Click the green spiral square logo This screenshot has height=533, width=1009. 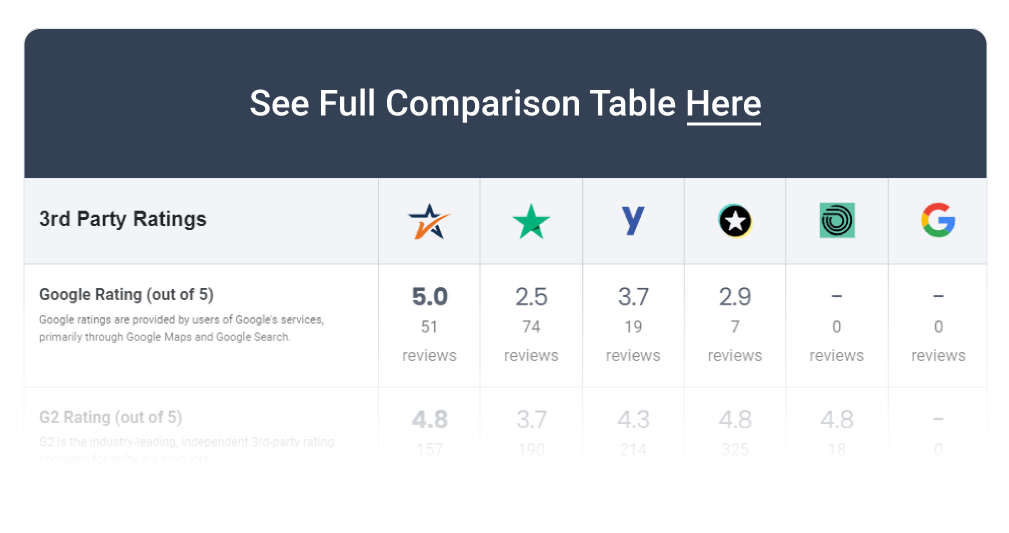pos(837,221)
